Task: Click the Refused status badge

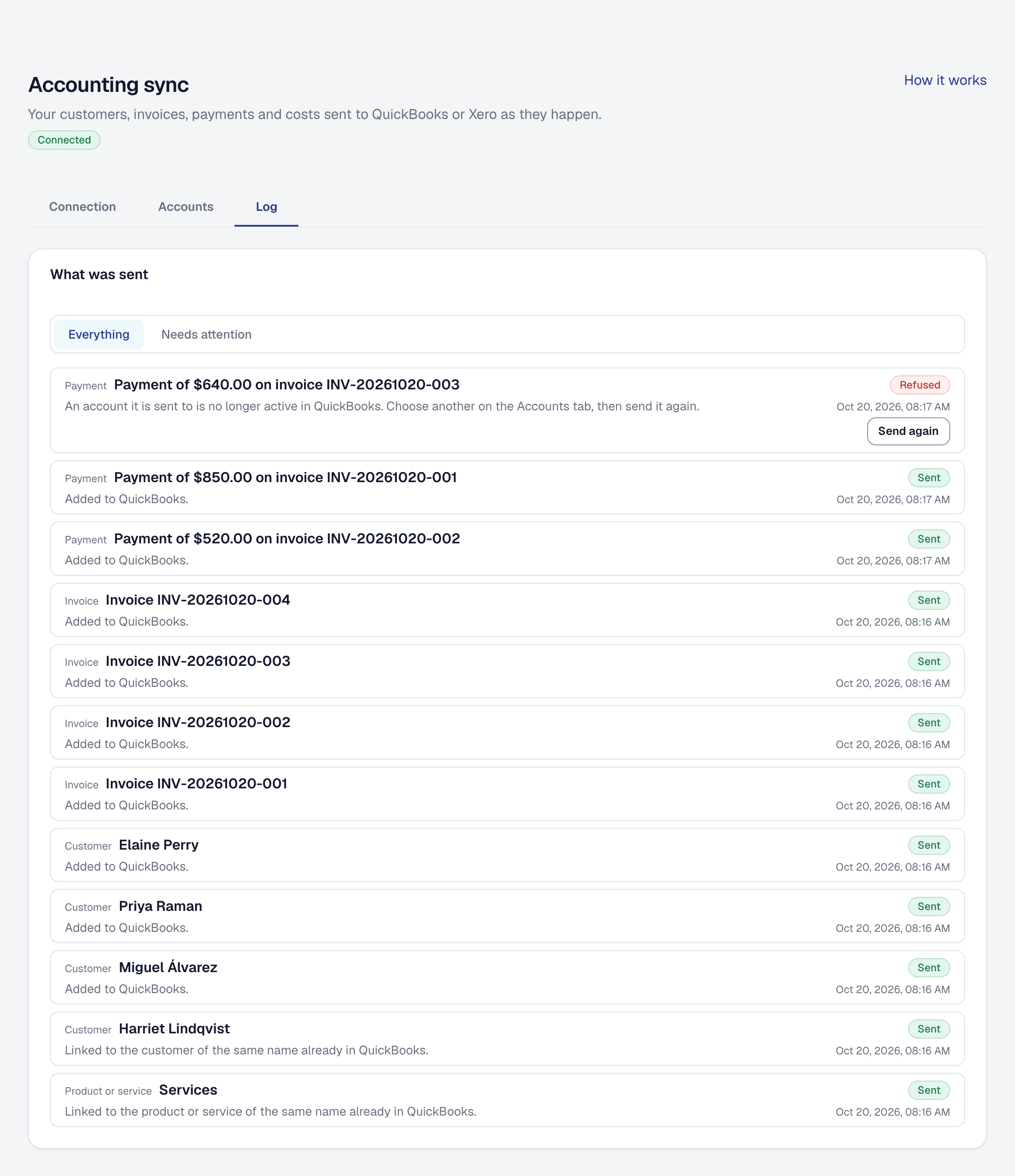Action: tap(920, 385)
